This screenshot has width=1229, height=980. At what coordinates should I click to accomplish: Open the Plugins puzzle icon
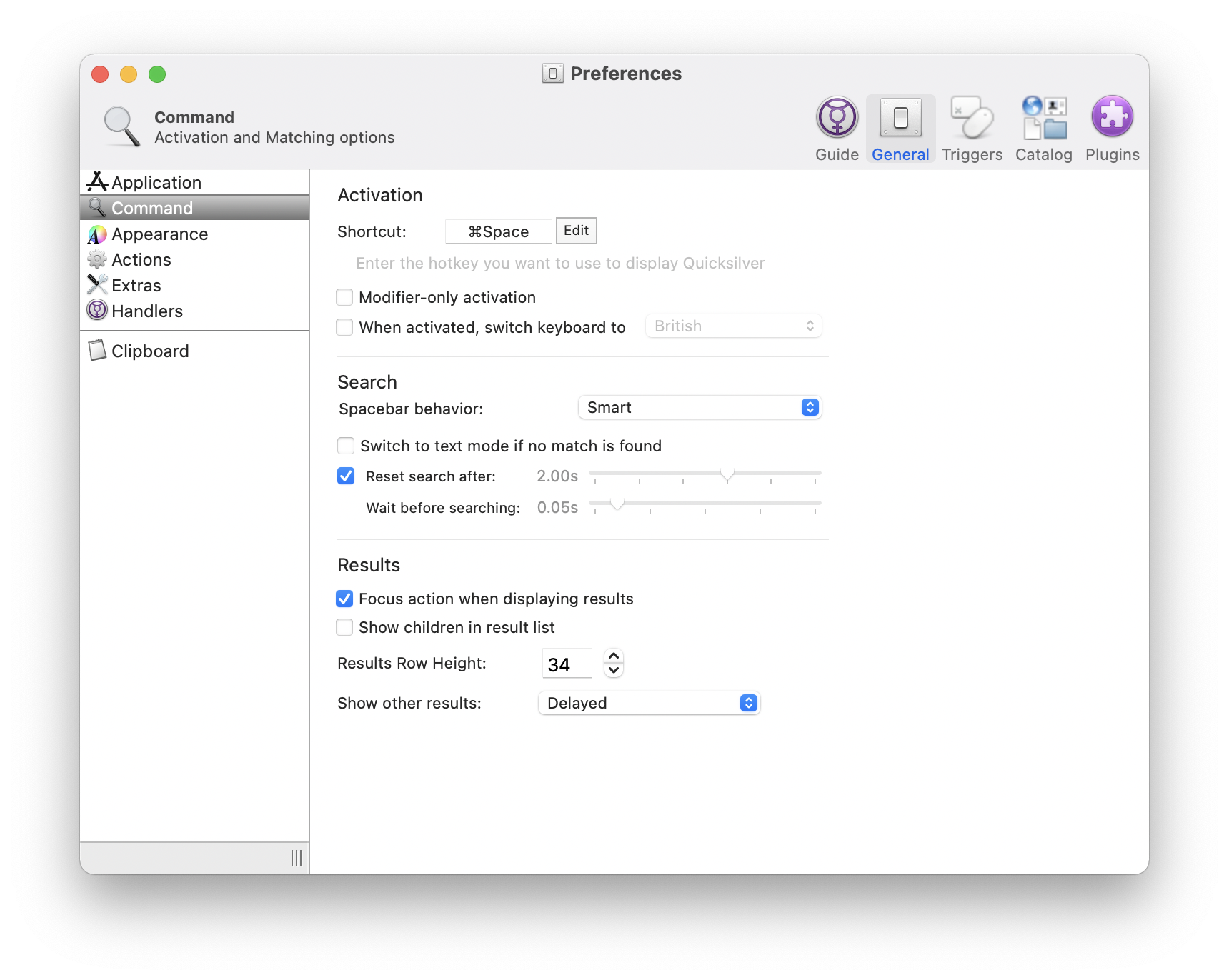[x=1112, y=116]
